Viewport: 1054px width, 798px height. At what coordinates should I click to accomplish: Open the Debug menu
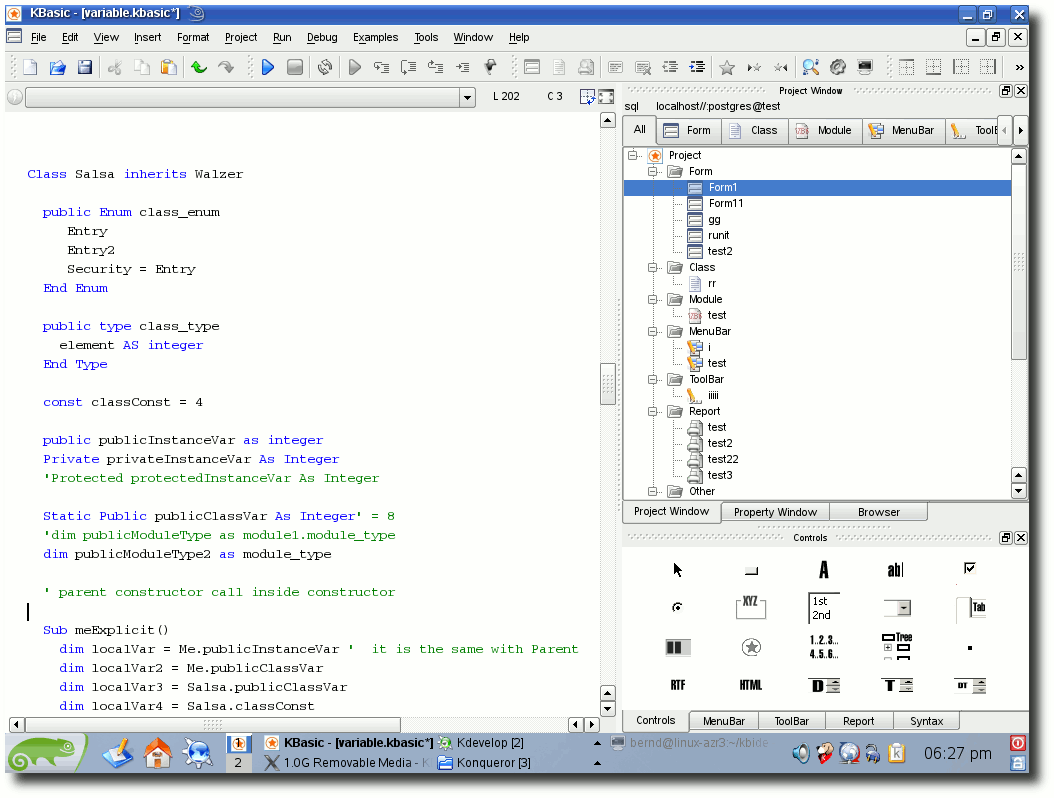click(x=322, y=38)
